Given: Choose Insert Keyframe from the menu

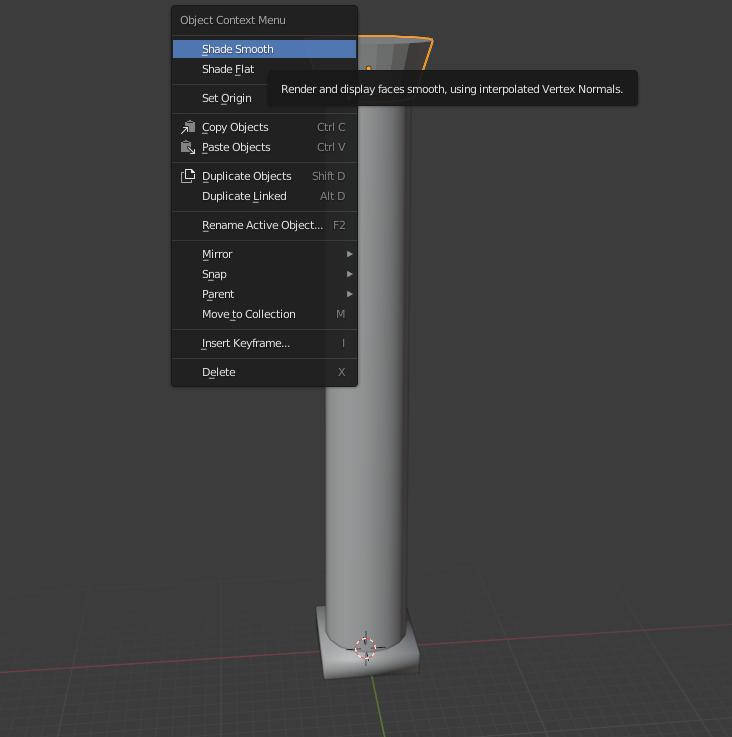Looking at the screenshot, I should point(246,343).
